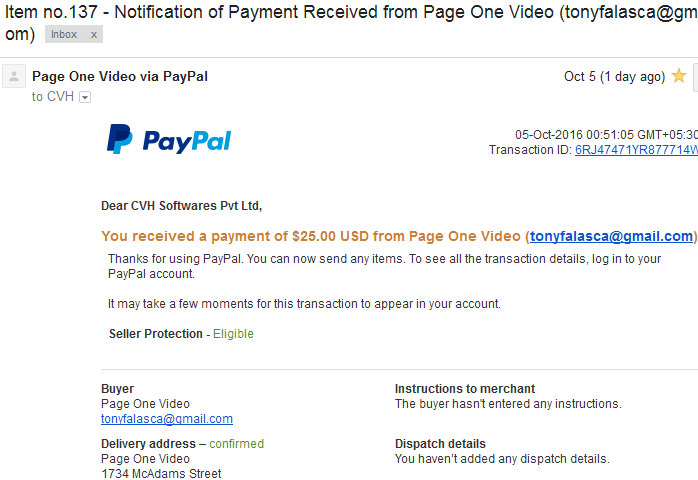Click the partially visible button beside the star
Viewport: 698px width, 480px height.
point(695,77)
